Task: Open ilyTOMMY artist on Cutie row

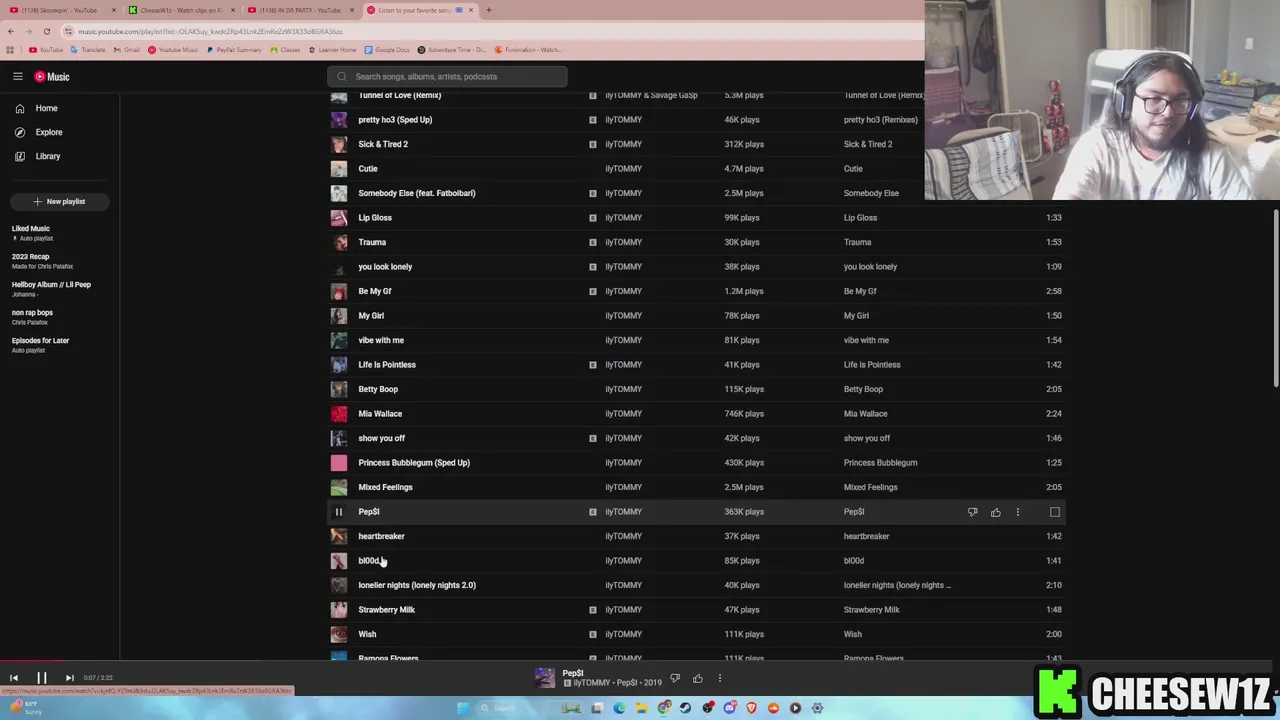Action: pyautogui.click(x=623, y=169)
